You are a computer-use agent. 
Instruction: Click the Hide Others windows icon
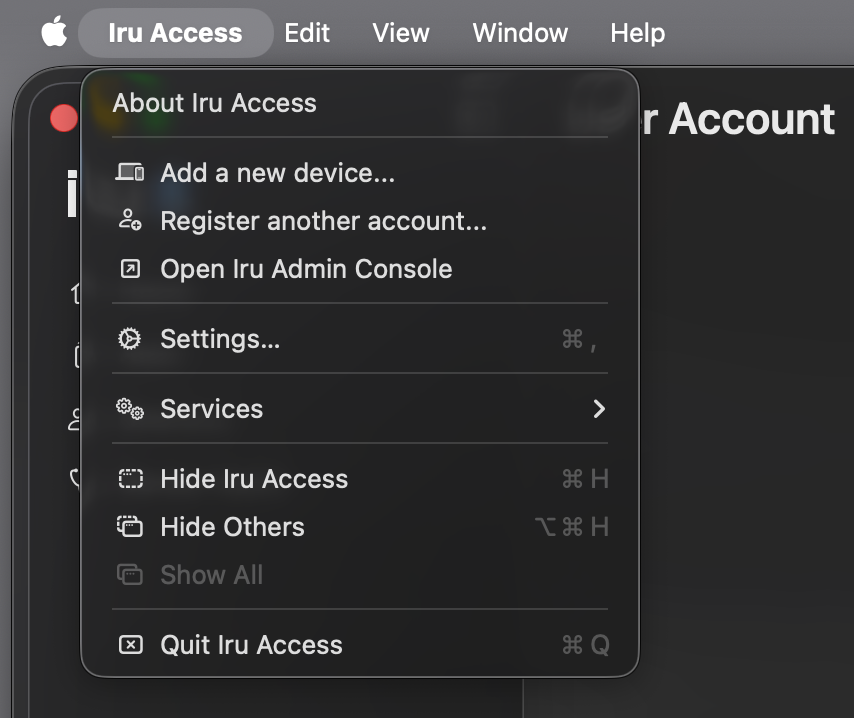pos(130,527)
